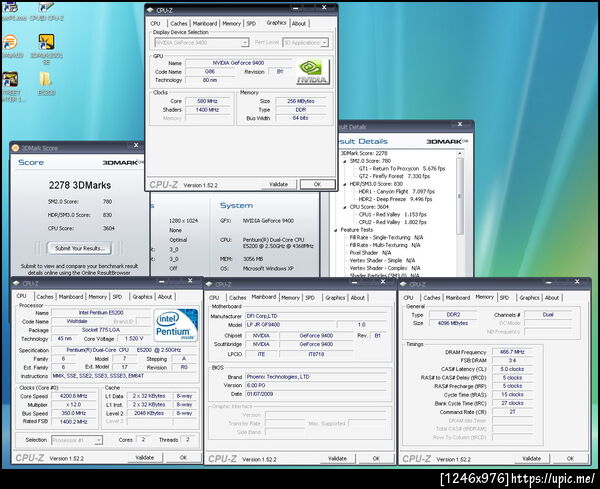Open the 3DMark06 desktop shortcut icon
The width and height of the screenshot is (600, 489).
tap(46, 42)
